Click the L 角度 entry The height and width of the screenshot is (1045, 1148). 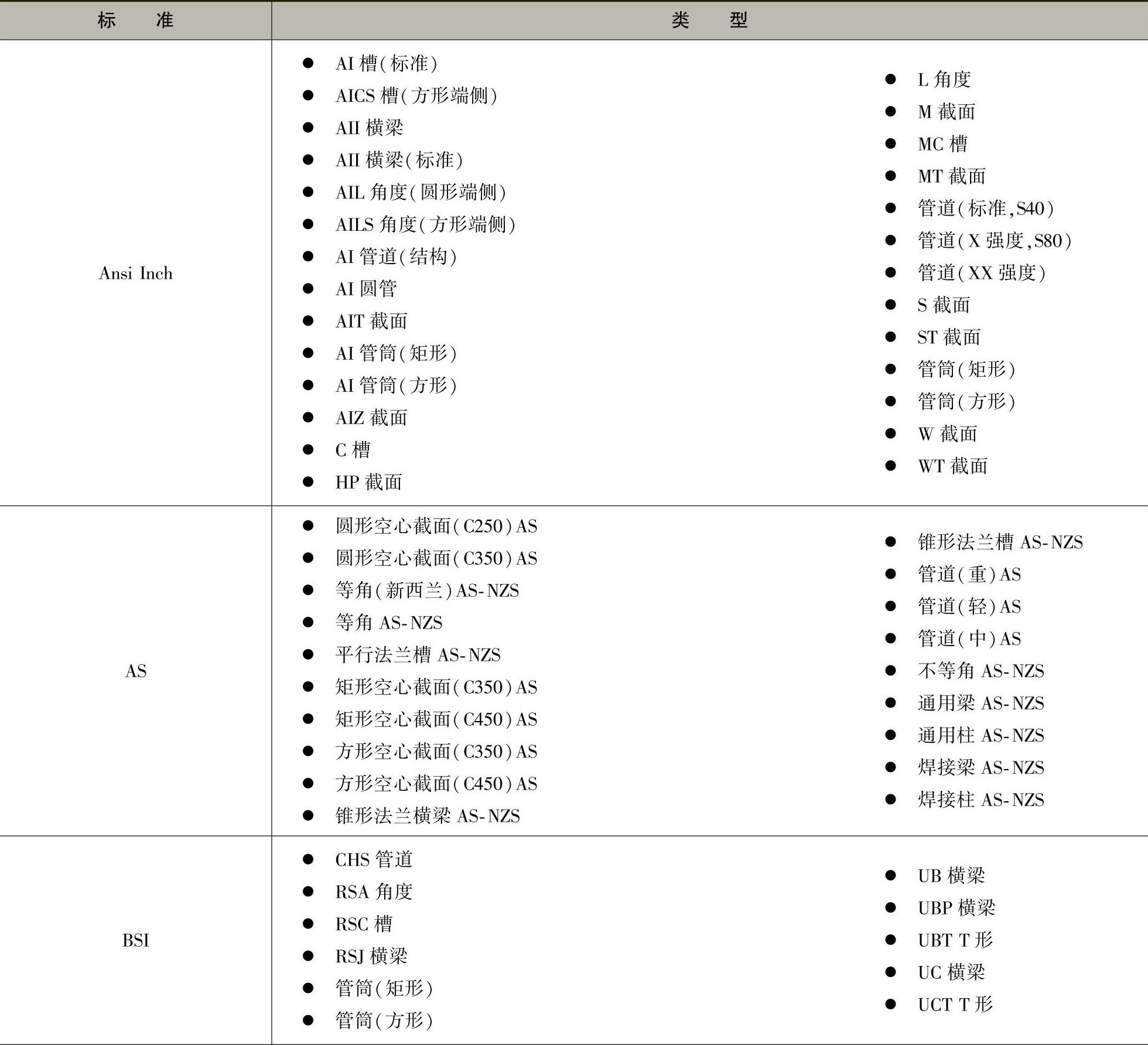[x=944, y=79]
